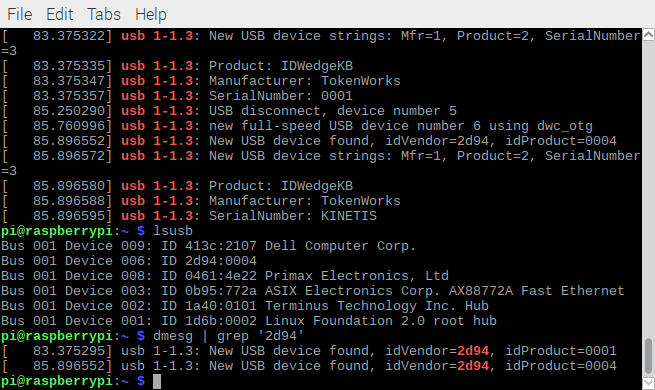Open the File menu
The height and width of the screenshot is (390, 655).
coord(19,14)
